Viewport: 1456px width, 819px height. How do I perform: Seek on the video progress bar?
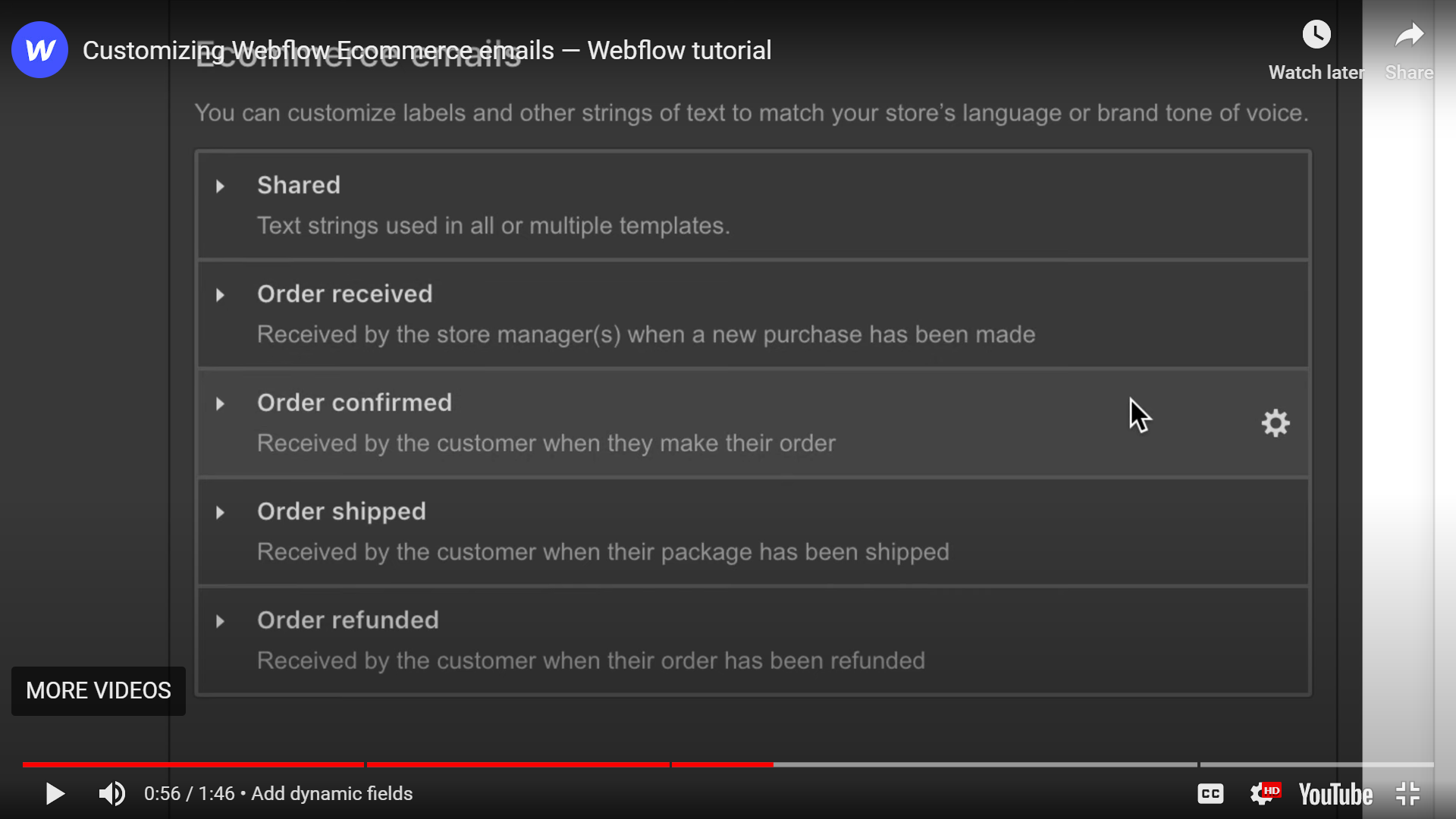(x=728, y=764)
